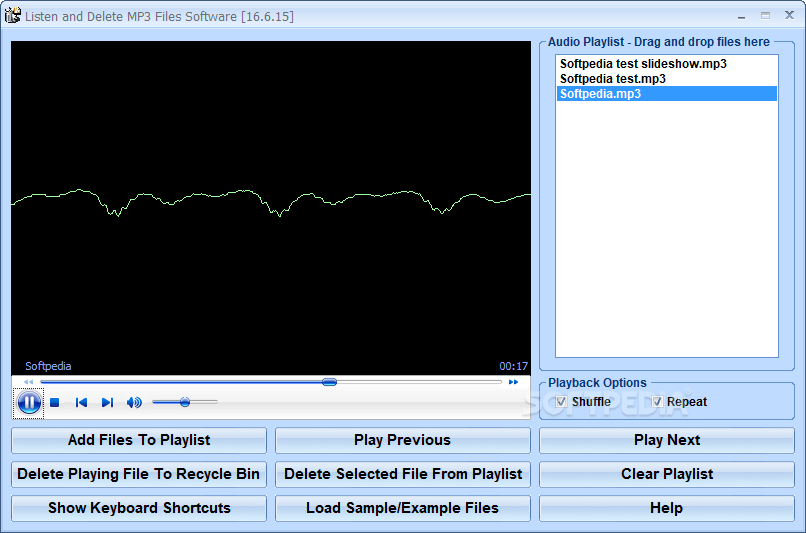
Task: Click the 00:17 elapsed time display
Action: [x=514, y=366]
